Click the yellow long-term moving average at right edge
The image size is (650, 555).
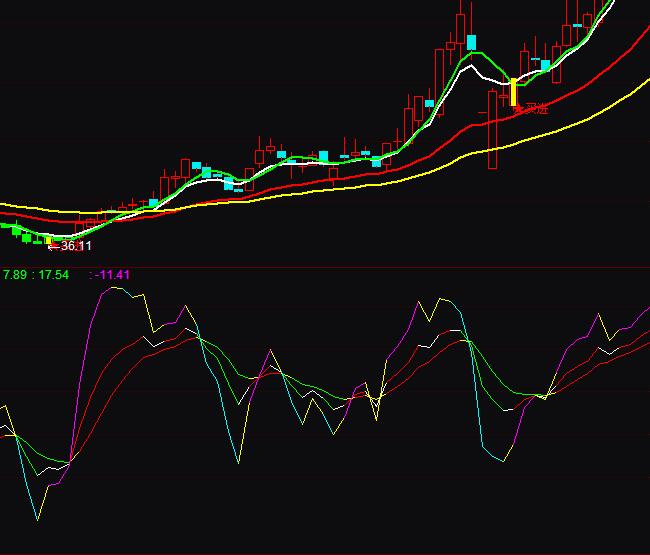click(x=640, y=83)
